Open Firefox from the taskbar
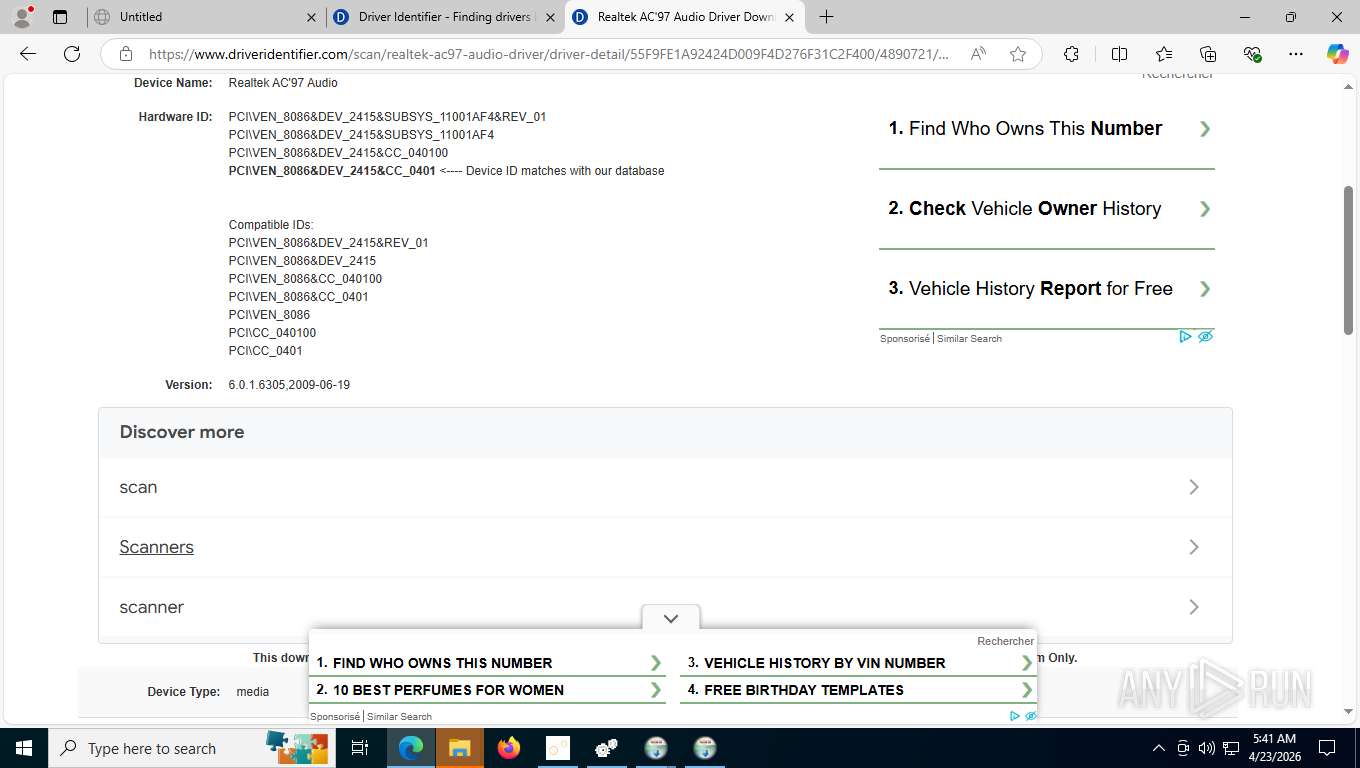Screen dimensions: 1360x768 pyautogui.click(x=509, y=748)
